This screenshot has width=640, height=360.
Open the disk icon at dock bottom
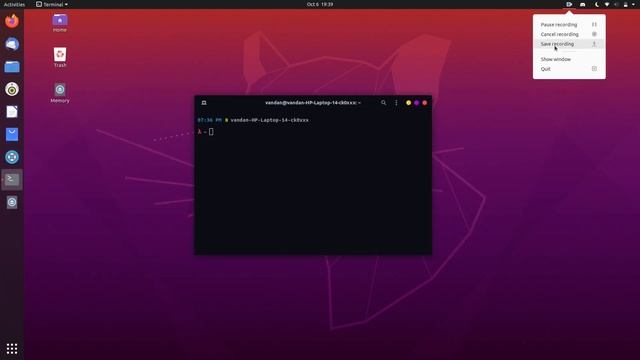(12, 202)
